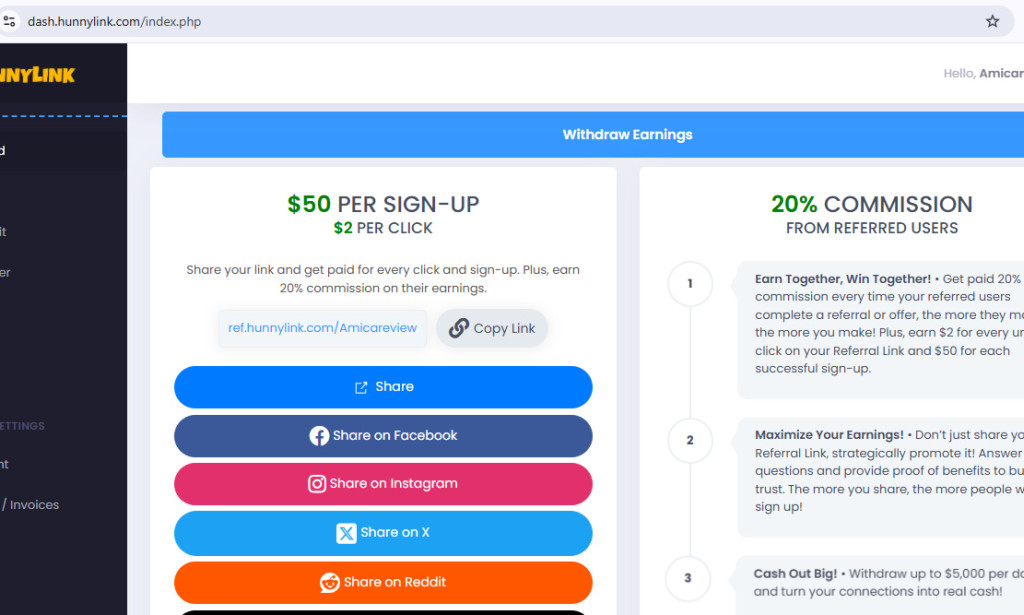
Task: Open site information icon in address bar
Action: tap(10, 21)
